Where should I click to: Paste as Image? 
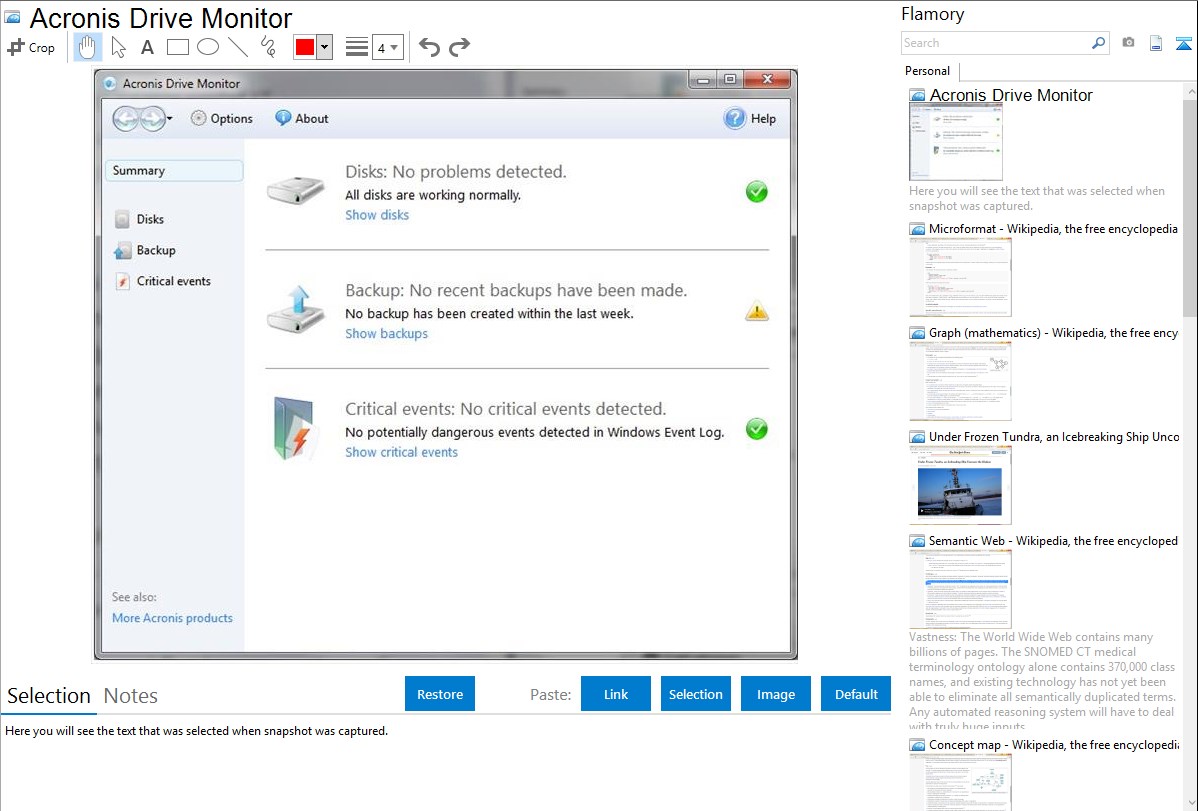click(x=775, y=694)
